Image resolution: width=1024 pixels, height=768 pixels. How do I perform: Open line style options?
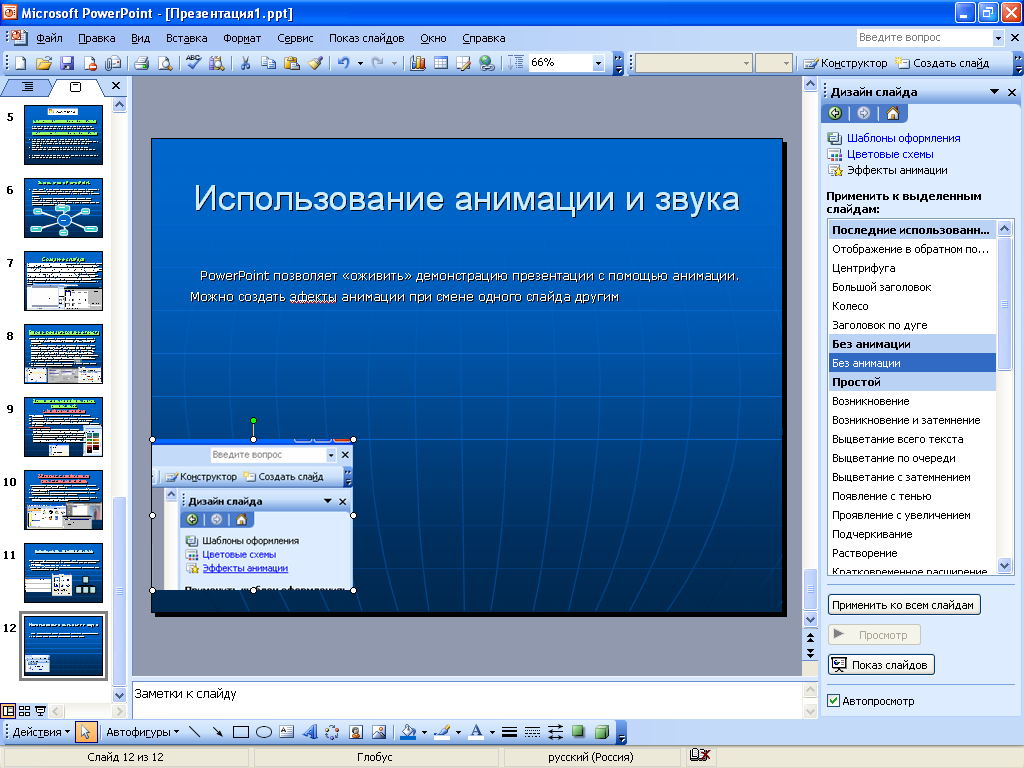(509, 732)
